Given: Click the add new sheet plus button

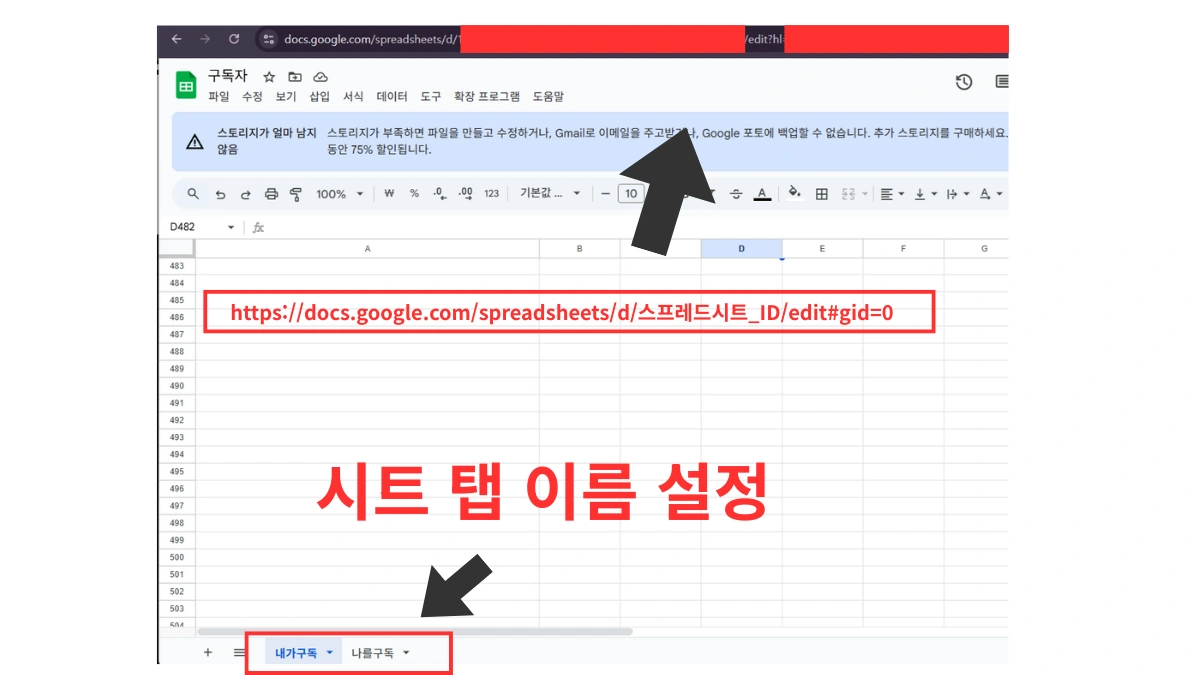Looking at the screenshot, I should [208, 652].
